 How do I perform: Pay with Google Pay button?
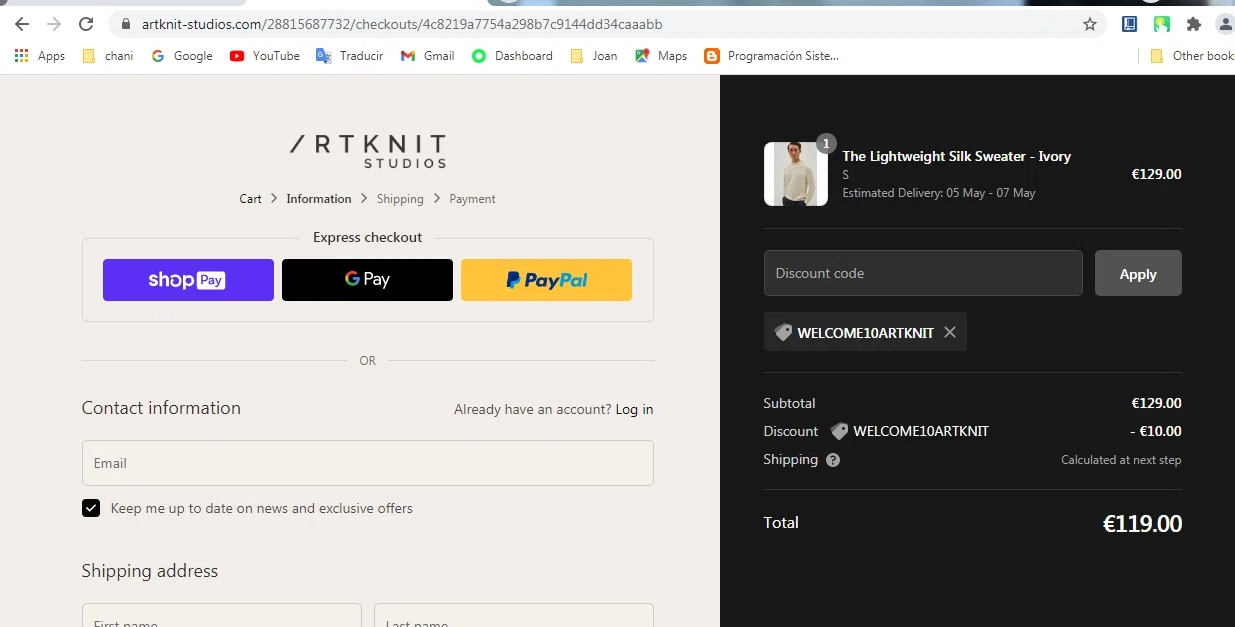(x=367, y=280)
